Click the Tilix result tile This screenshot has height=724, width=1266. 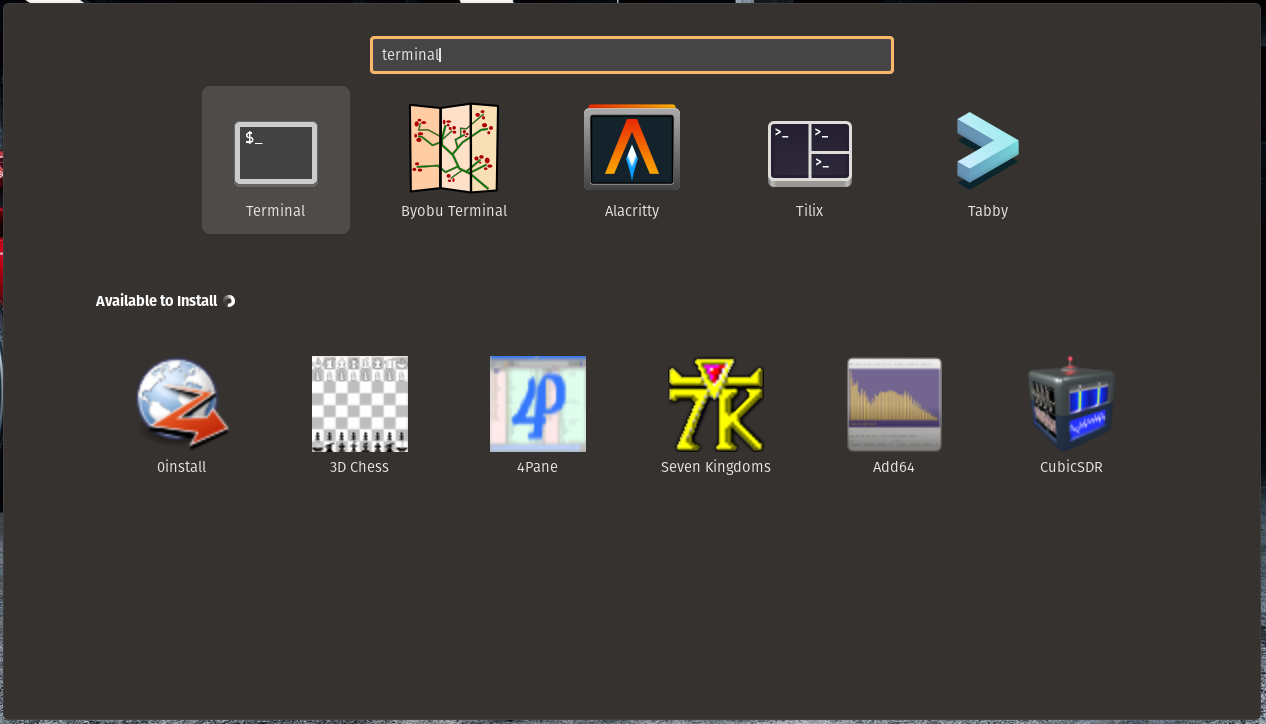[x=809, y=160]
